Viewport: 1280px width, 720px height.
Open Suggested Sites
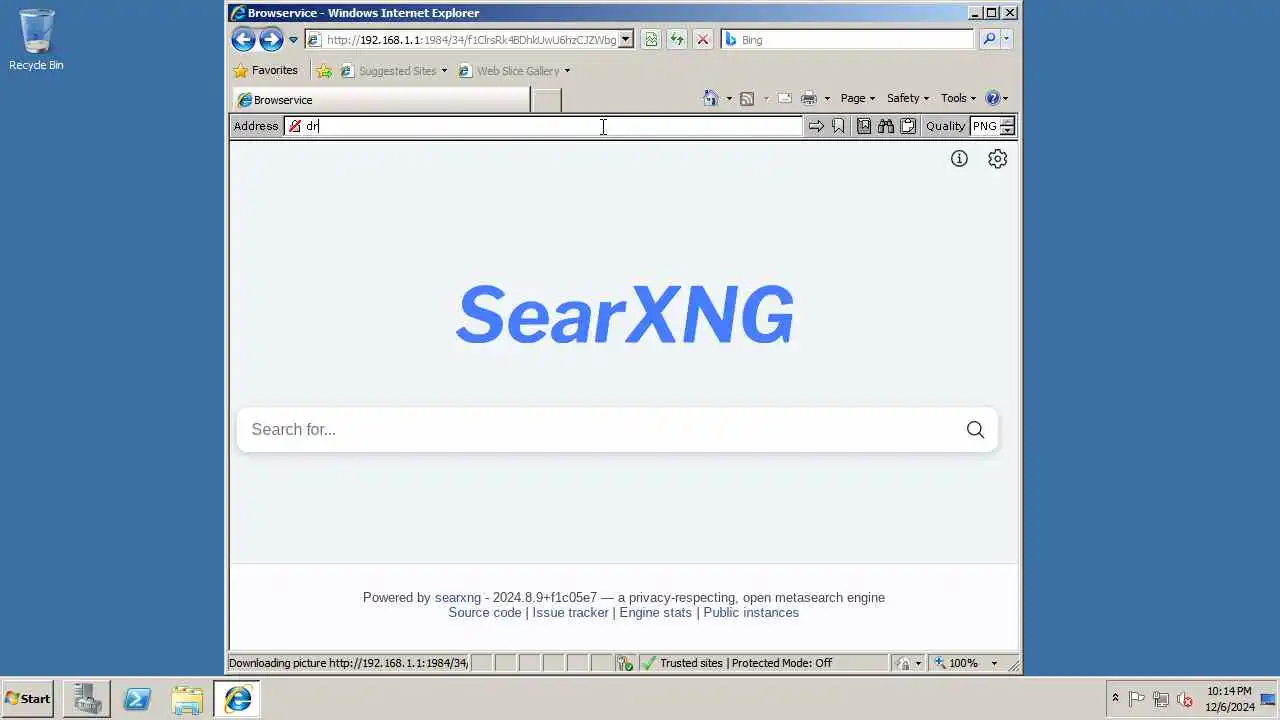tap(394, 71)
